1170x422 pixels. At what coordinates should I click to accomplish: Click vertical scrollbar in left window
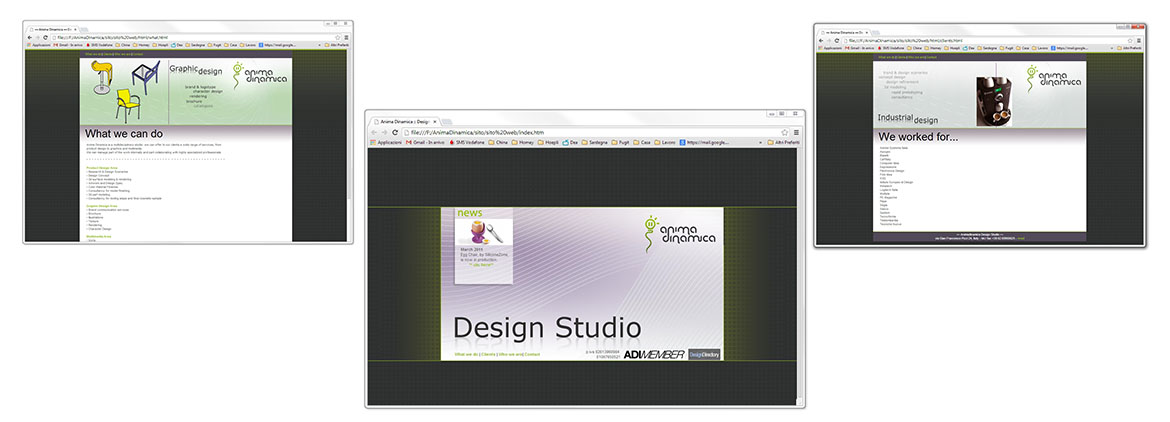coord(351,145)
